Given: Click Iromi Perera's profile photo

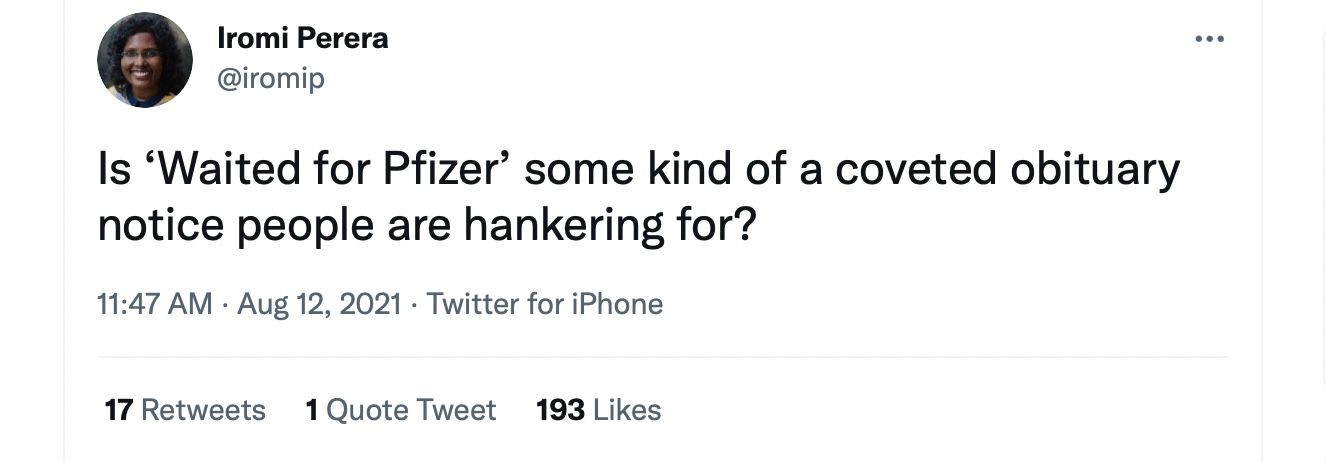Looking at the screenshot, I should [145, 60].
